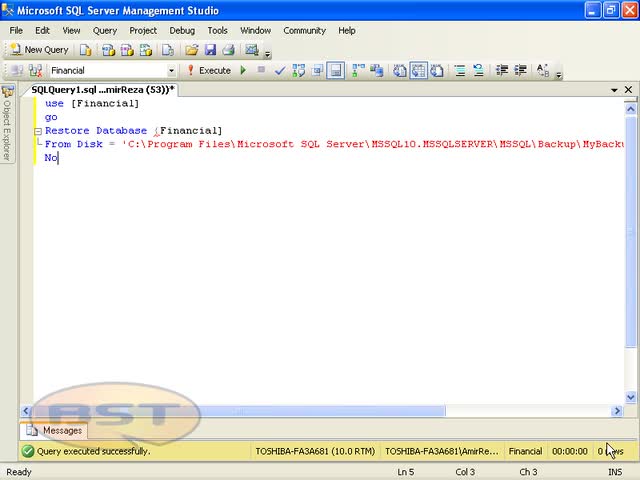Viewport: 640px width, 480px height.
Task: Open the View menu
Action: click(x=71, y=31)
